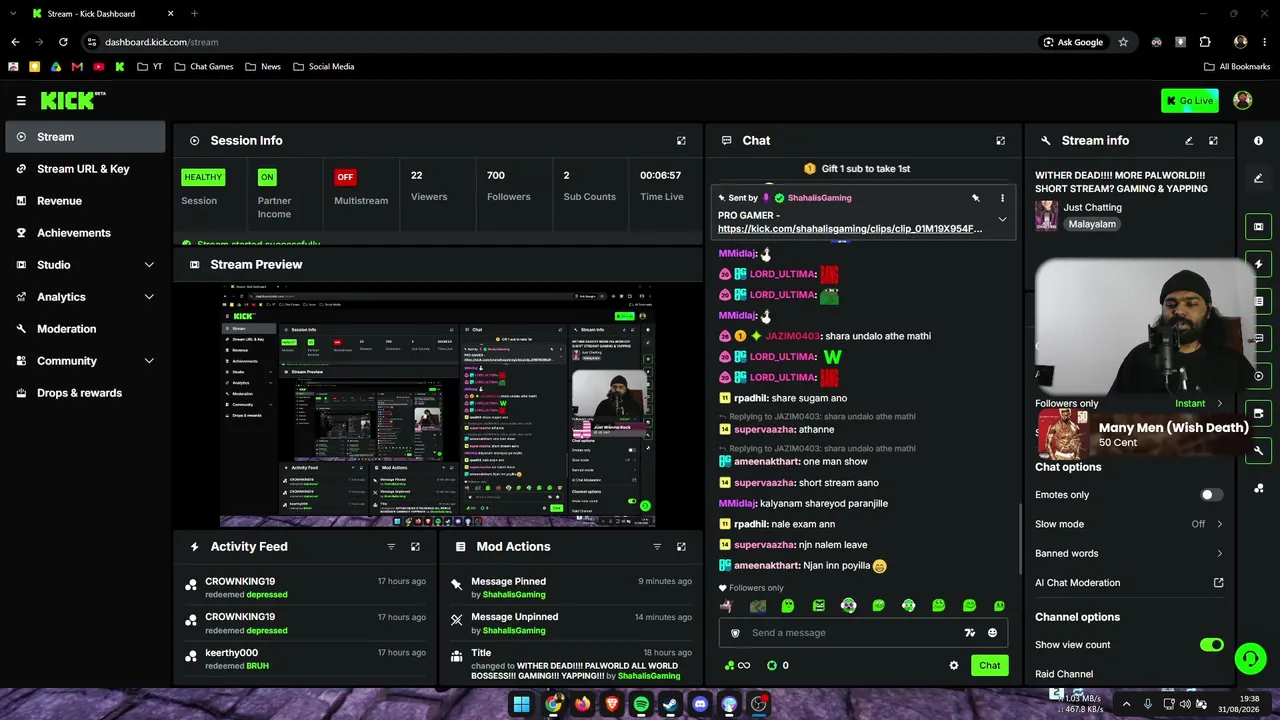1280x720 pixels.
Task: Open AI Chat Moderation external link
Action: 1218,583
